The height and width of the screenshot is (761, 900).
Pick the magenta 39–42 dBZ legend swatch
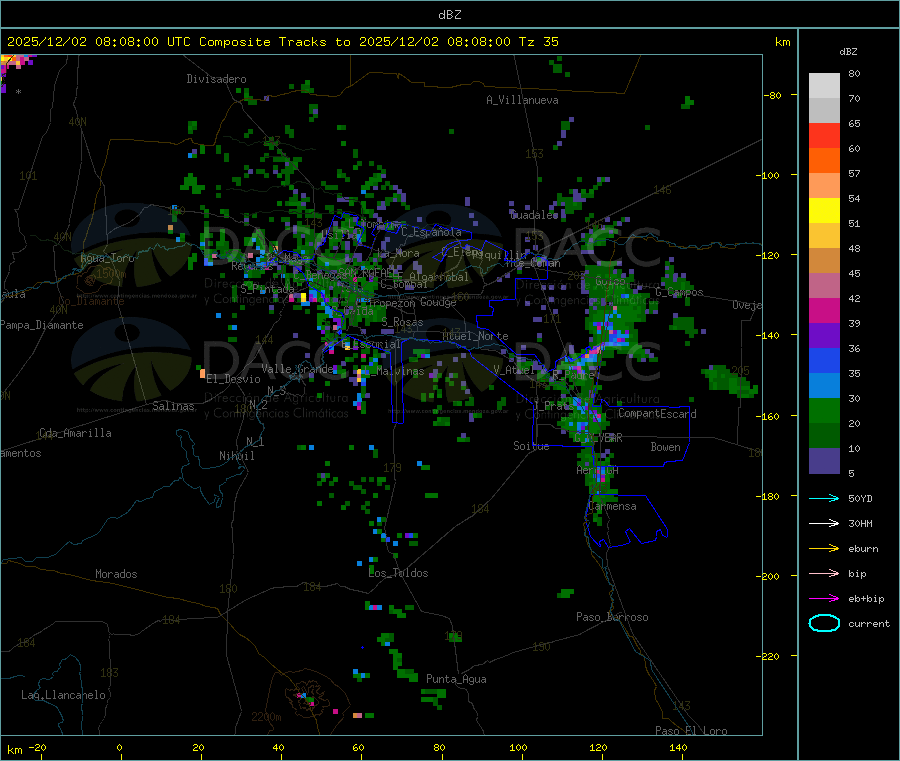824,310
